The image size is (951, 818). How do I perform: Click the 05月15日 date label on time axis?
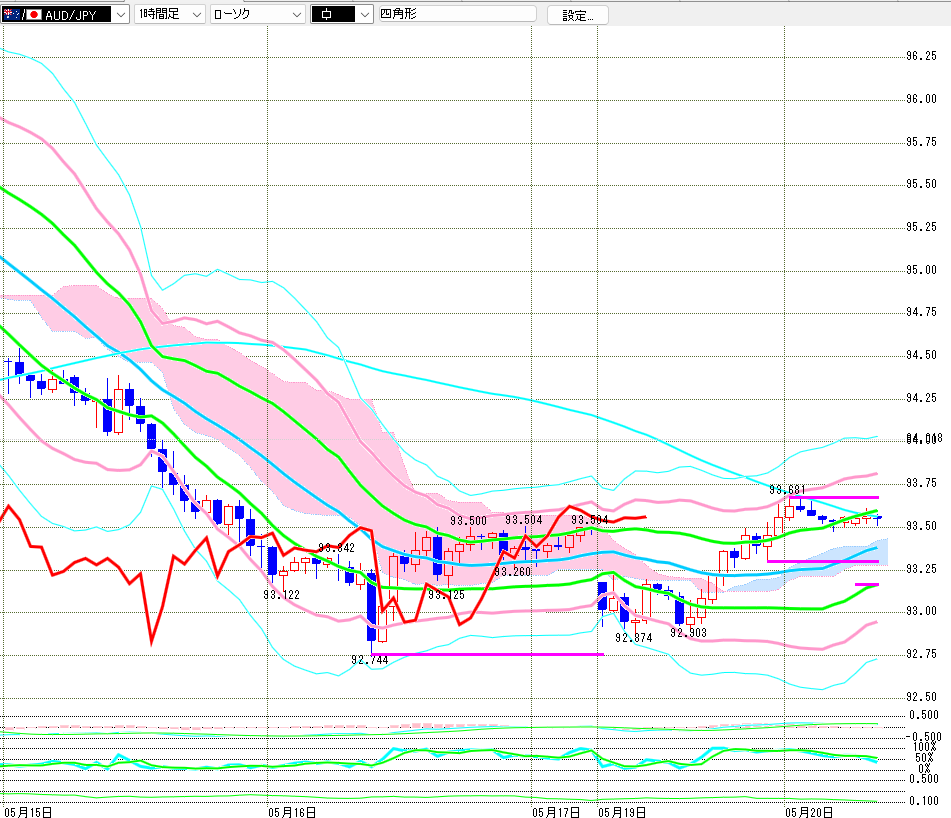pos(28,812)
